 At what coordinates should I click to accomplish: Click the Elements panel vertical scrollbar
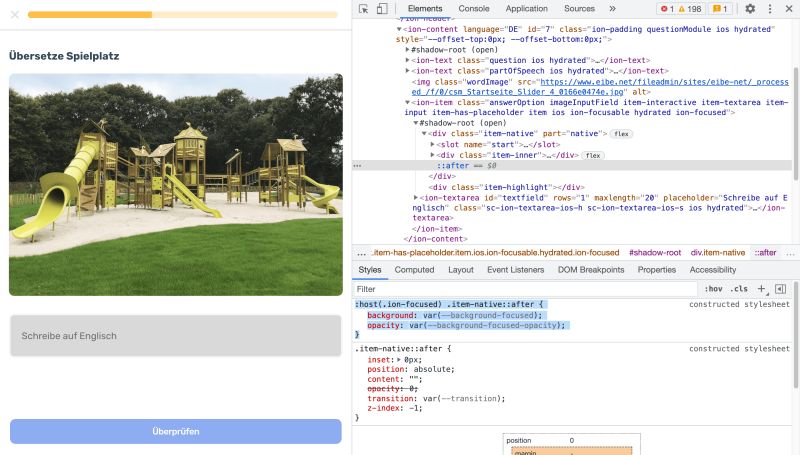796,122
